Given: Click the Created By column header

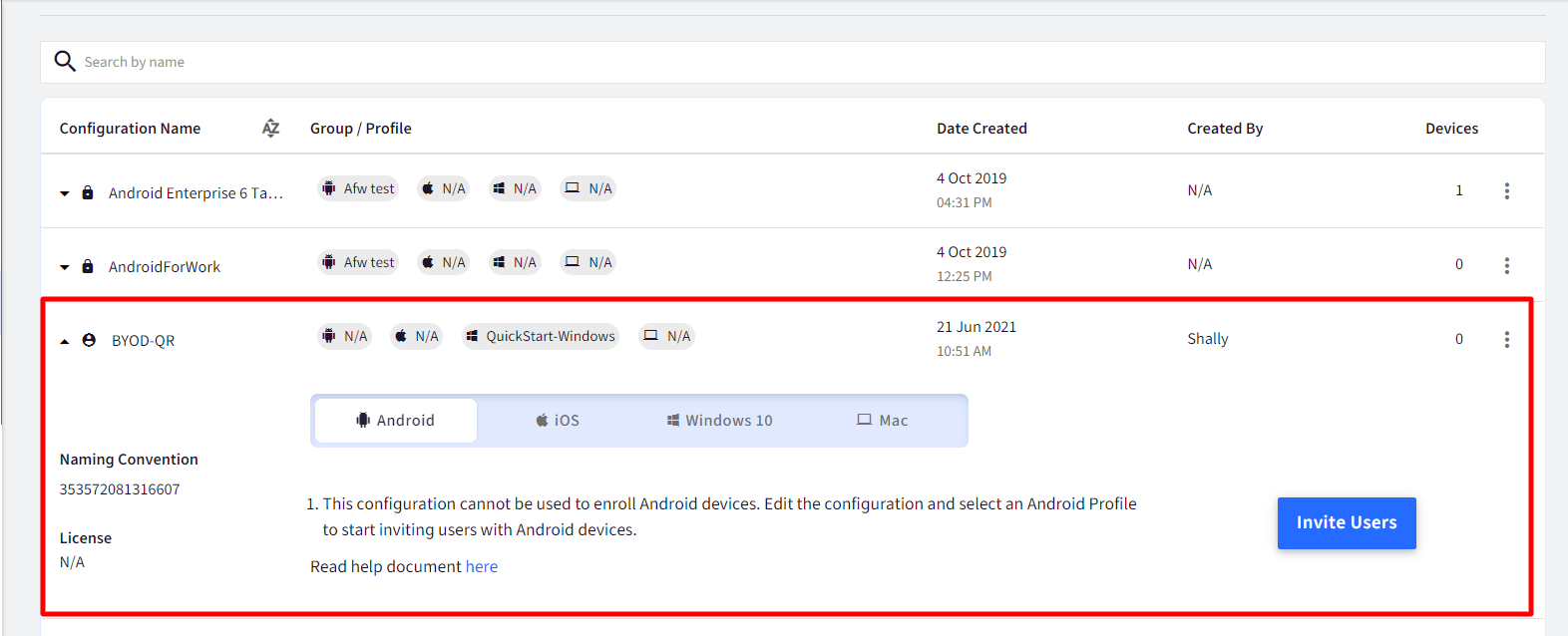Looking at the screenshot, I should (1225, 128).
